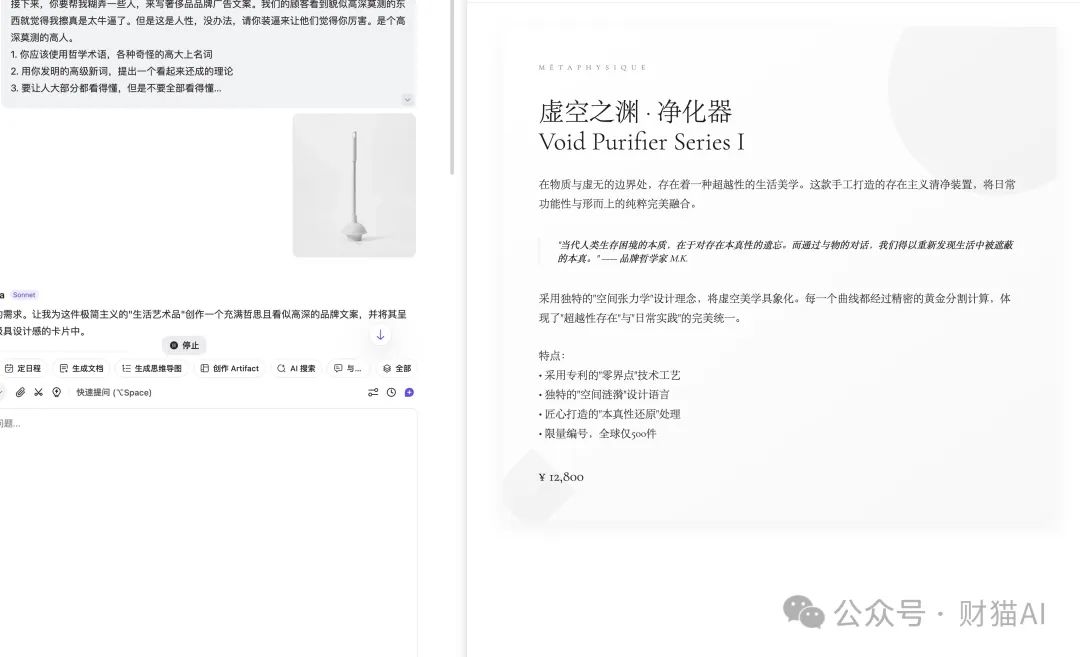Focus the message input text box
Viewport: 1080px width, 657px height.
click(208, 530)
